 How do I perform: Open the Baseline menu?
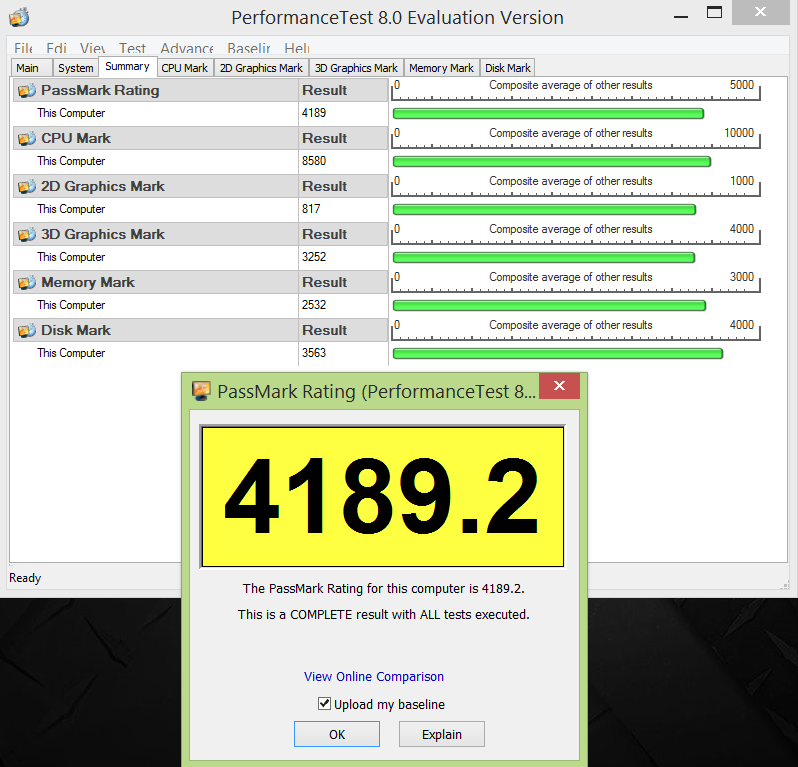tap(249, 48)
